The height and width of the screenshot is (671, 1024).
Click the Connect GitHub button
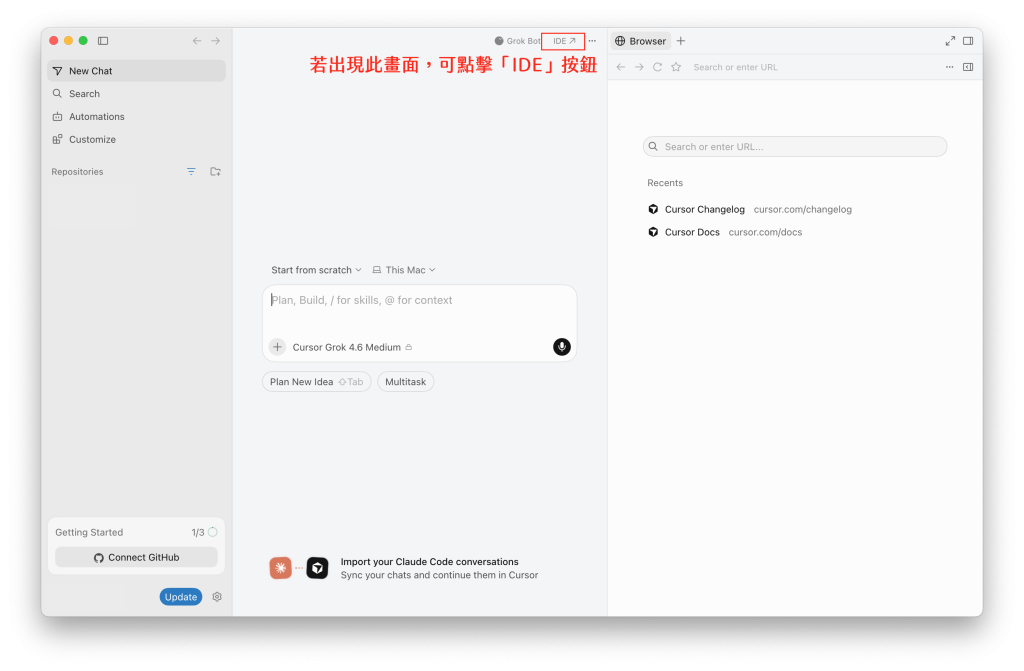(x=136, y=557)
